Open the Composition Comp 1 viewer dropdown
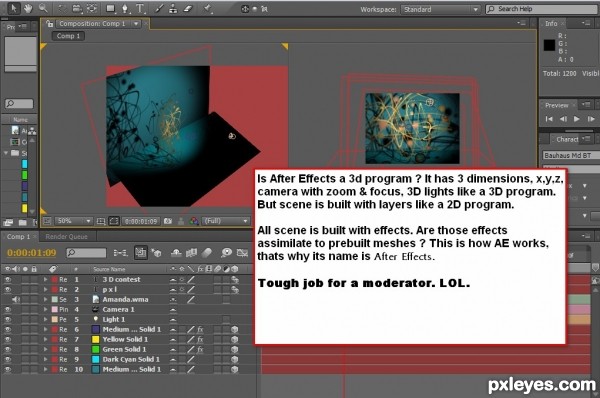The width and height of the screenshot is (600, 398). (x=135, y=24)
